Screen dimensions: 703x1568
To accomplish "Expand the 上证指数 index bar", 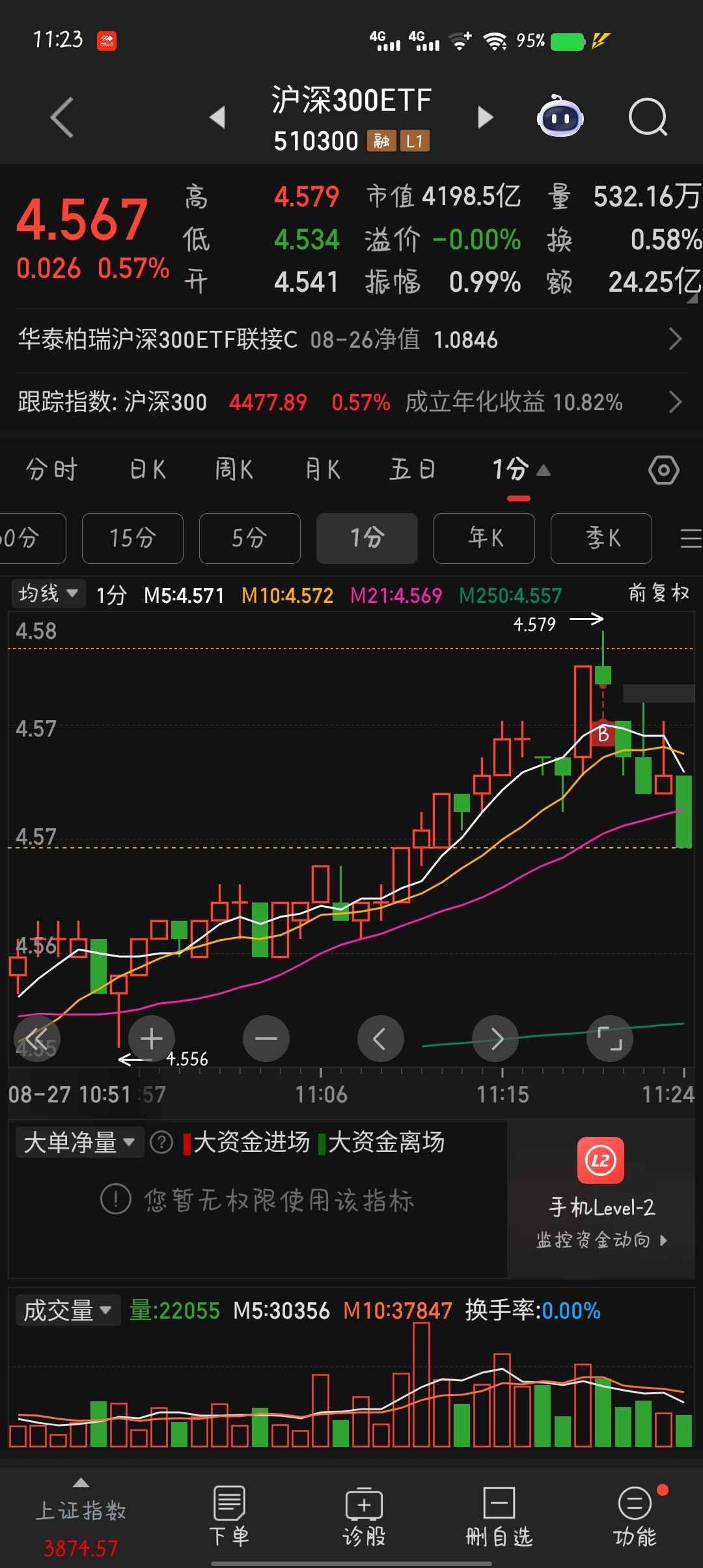I will 81,1483.
